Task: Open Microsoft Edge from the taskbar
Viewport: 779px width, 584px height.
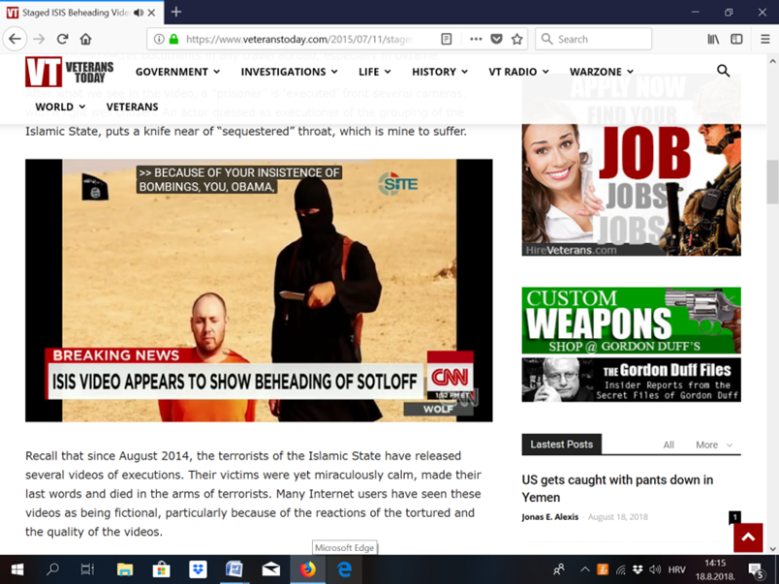Action: (344, 569)
